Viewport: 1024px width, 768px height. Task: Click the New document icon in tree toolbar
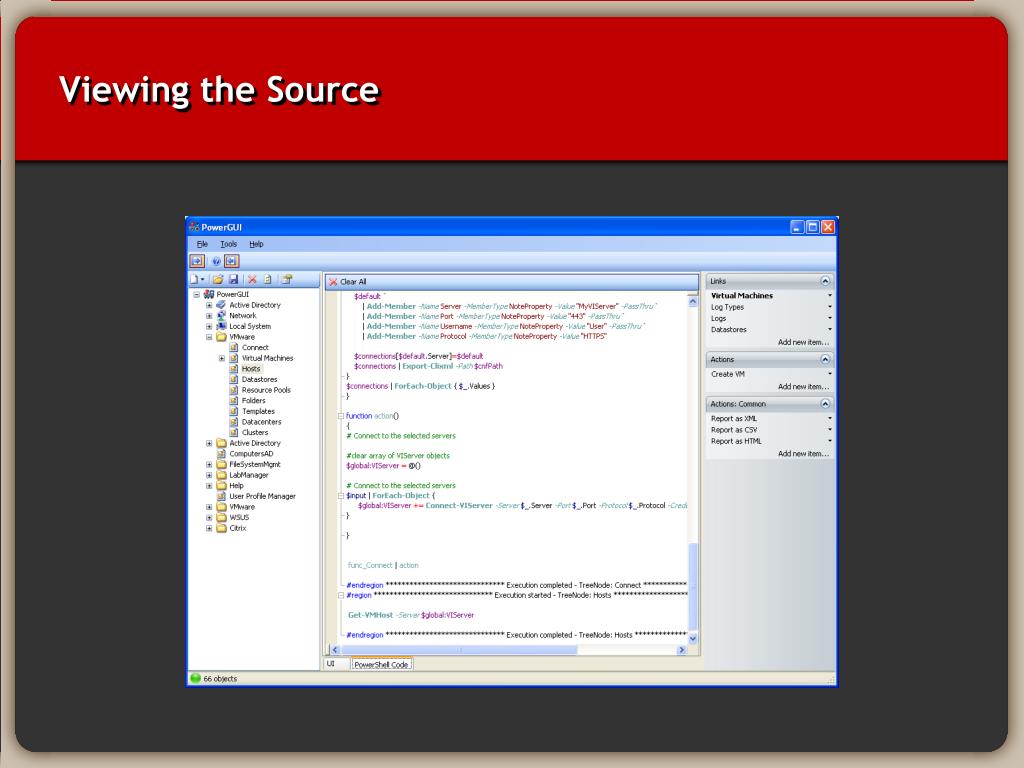click(x=194, y=280)
